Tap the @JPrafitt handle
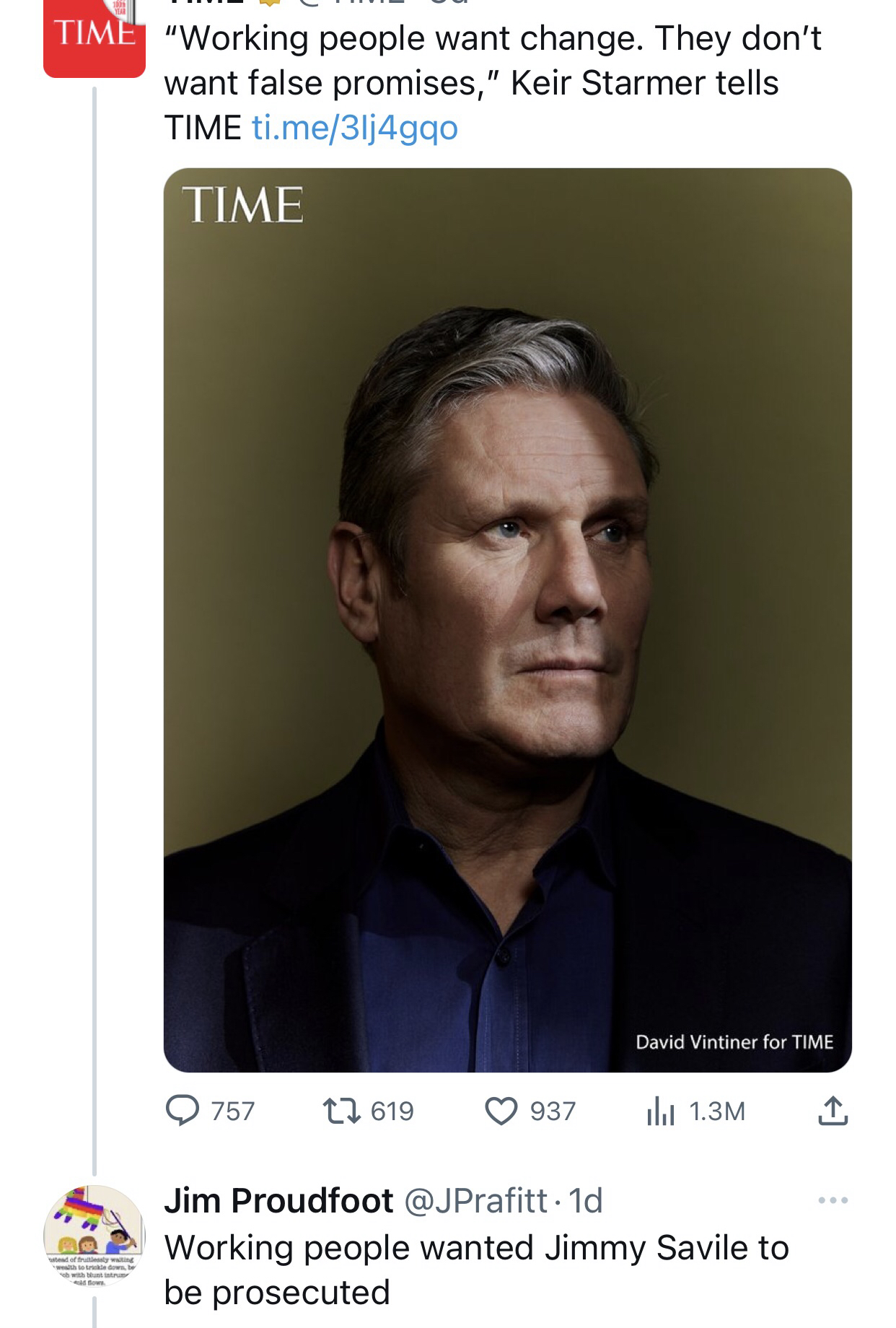896x1328 pixels. (475, 1201)
